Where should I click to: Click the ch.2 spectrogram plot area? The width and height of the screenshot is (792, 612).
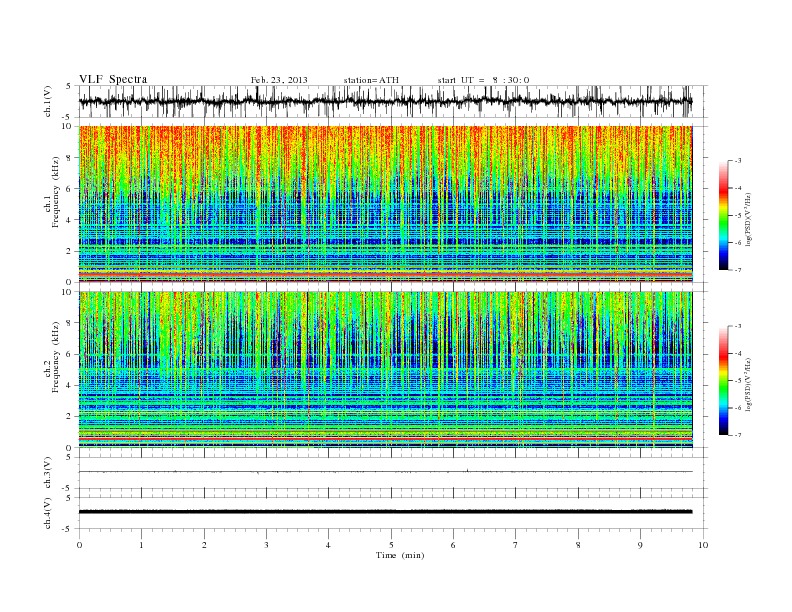tap(385, 369)
